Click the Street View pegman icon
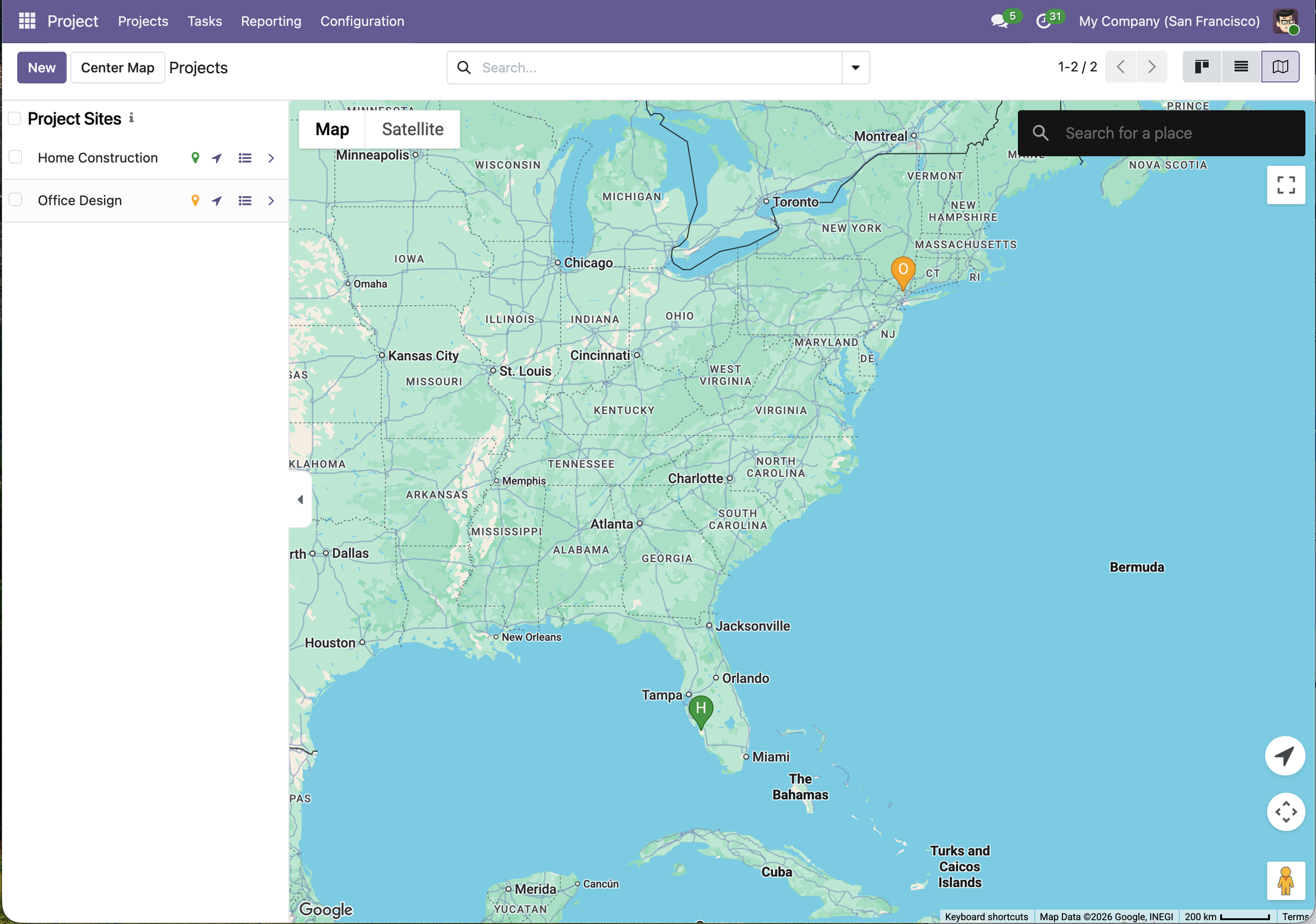Screen dimensions: 1316x924 click(1286, 880)
